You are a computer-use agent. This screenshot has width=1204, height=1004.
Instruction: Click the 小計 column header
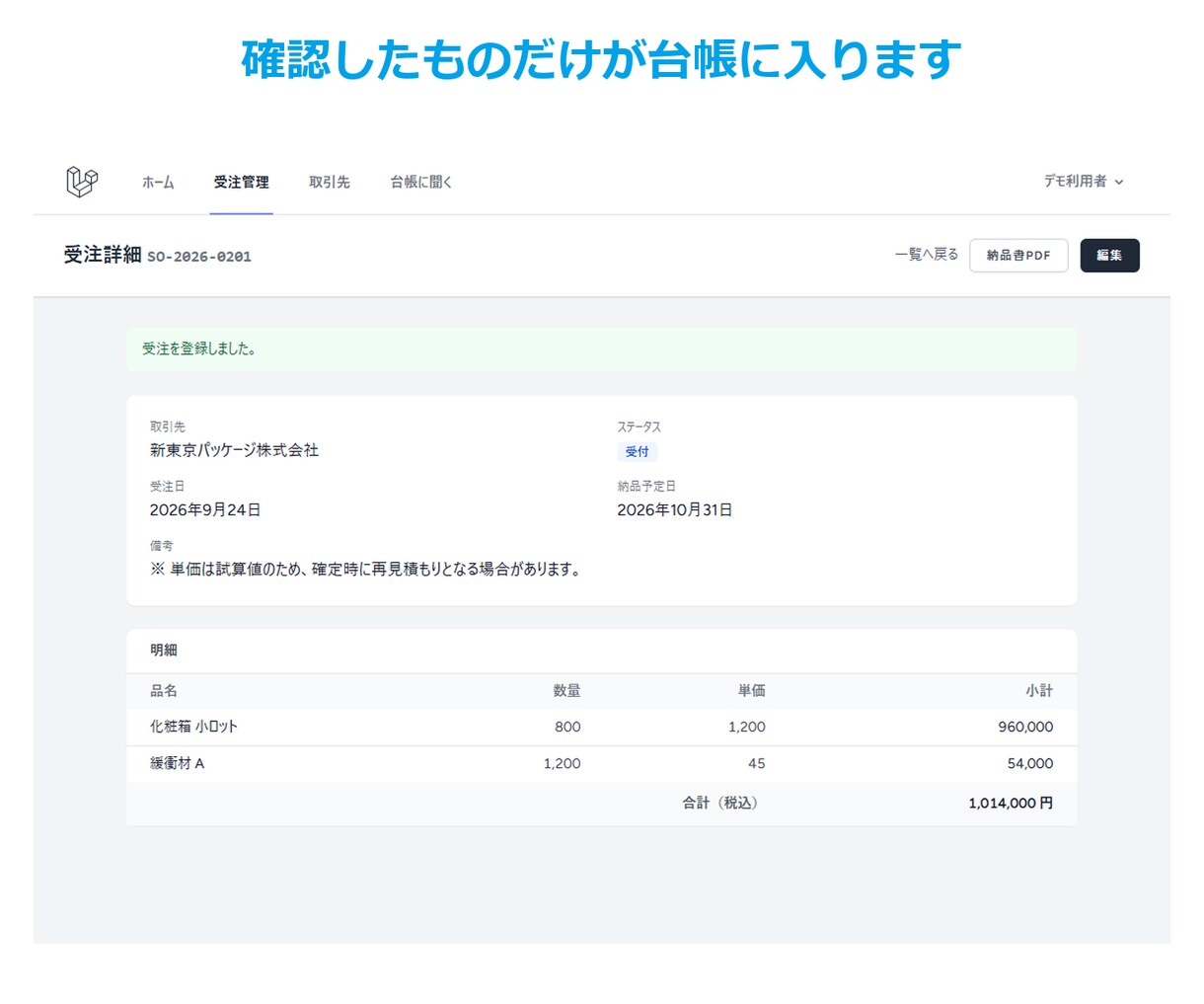point(1039,691)
